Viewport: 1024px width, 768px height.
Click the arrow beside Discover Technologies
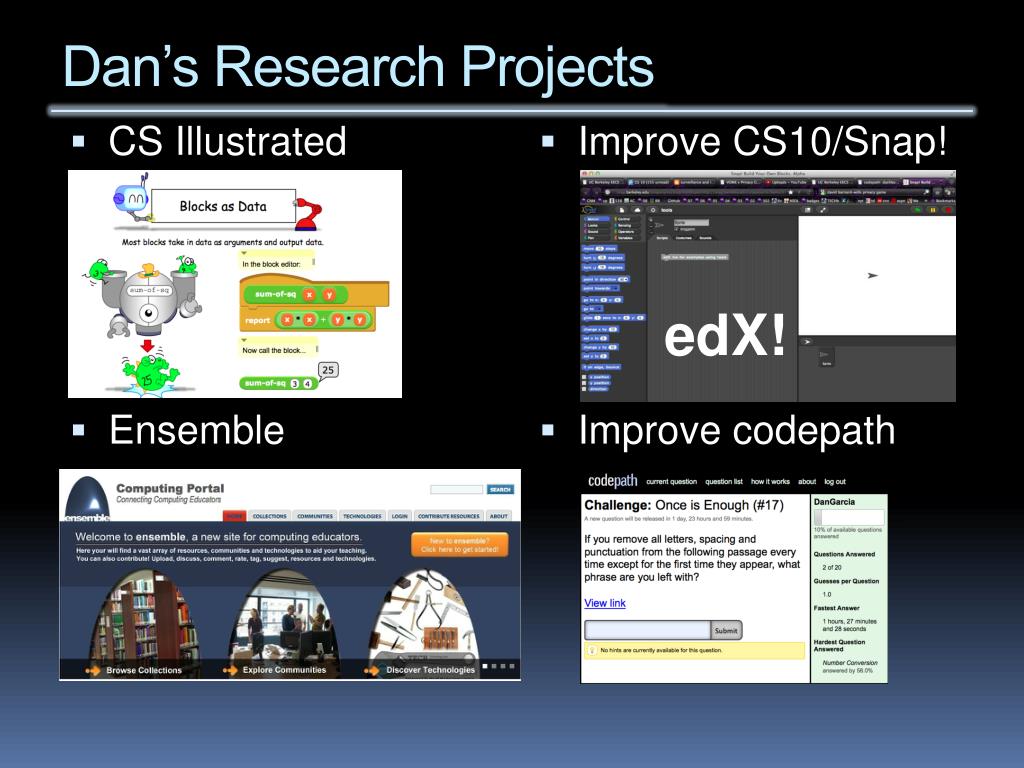coord(372,670)
